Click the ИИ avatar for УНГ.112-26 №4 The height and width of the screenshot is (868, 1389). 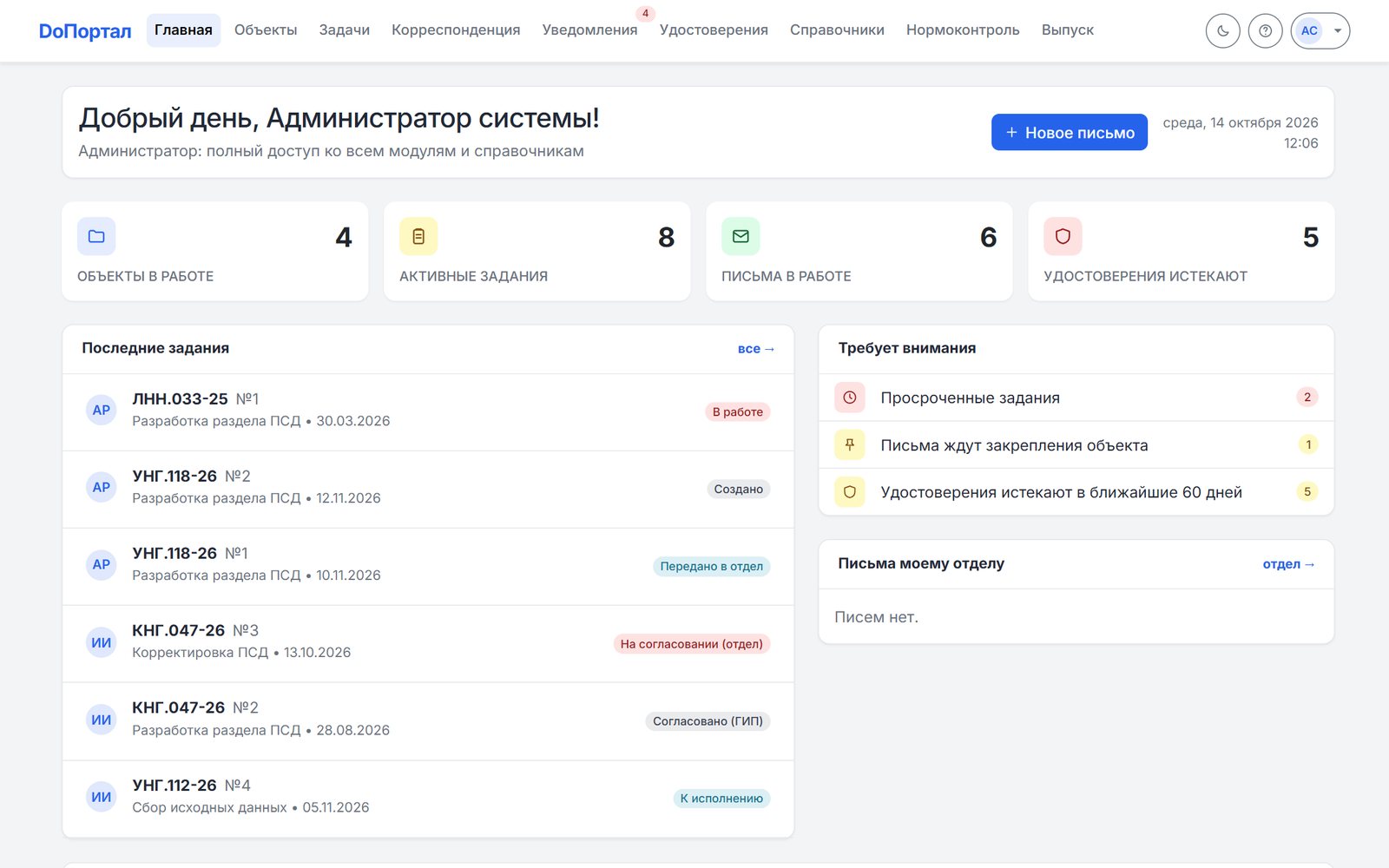(x=102, y=797)
